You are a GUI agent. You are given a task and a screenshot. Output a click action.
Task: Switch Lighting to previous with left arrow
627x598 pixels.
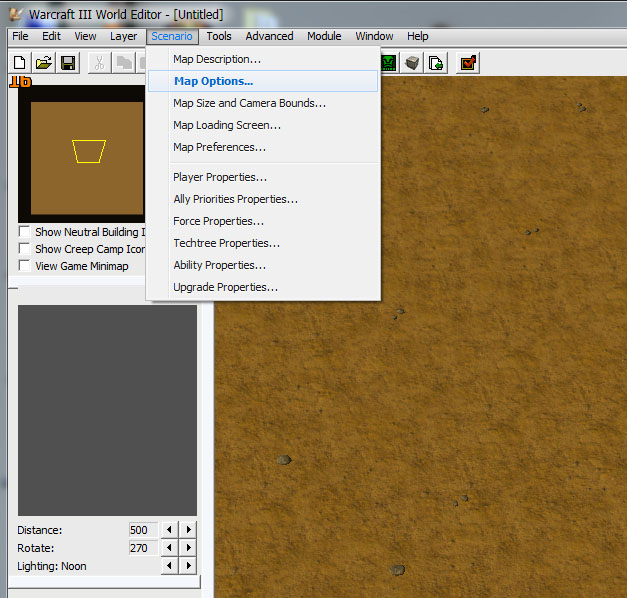169,566
